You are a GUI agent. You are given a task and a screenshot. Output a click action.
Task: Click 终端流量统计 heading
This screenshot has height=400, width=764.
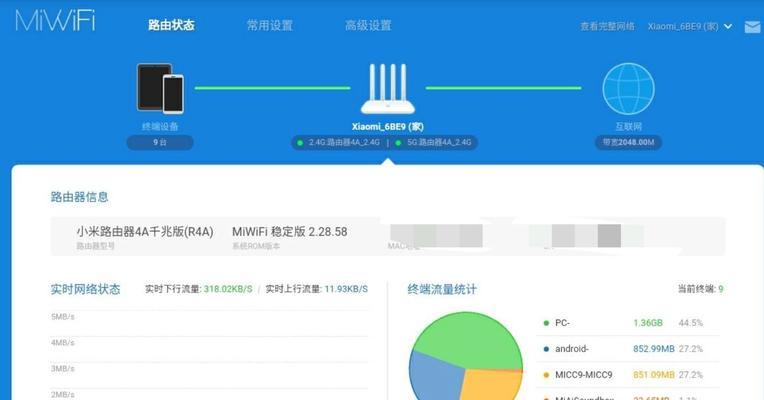[x=442, y=289]
